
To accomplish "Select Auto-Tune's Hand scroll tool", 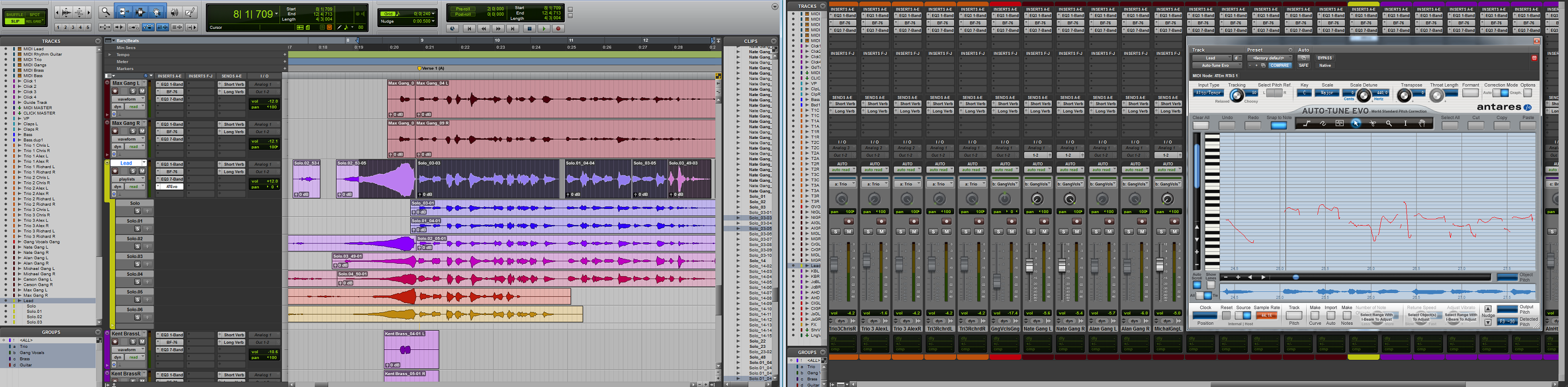I will click(1422, 124).
